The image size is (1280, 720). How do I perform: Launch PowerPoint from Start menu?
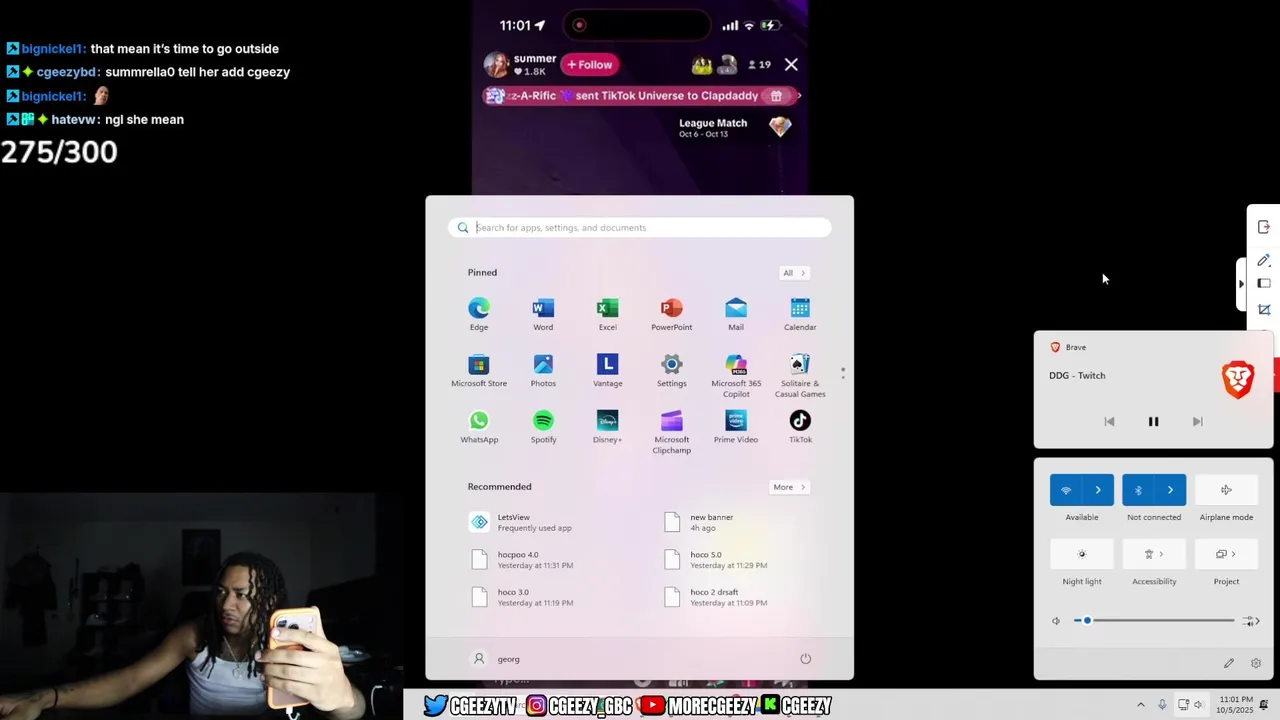[x=671, y=314]
